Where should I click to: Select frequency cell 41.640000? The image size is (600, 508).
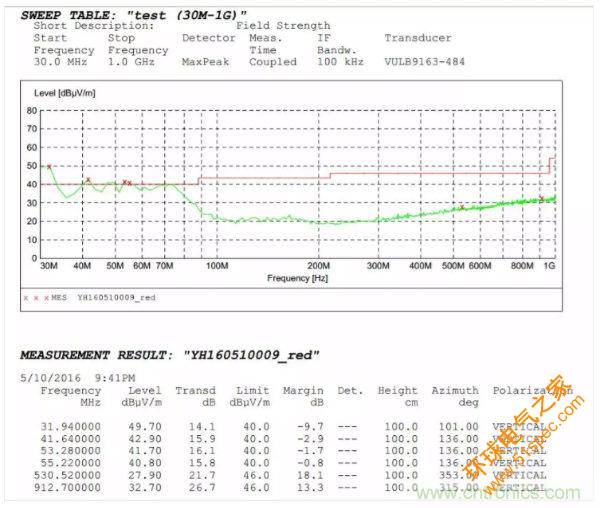71,439
